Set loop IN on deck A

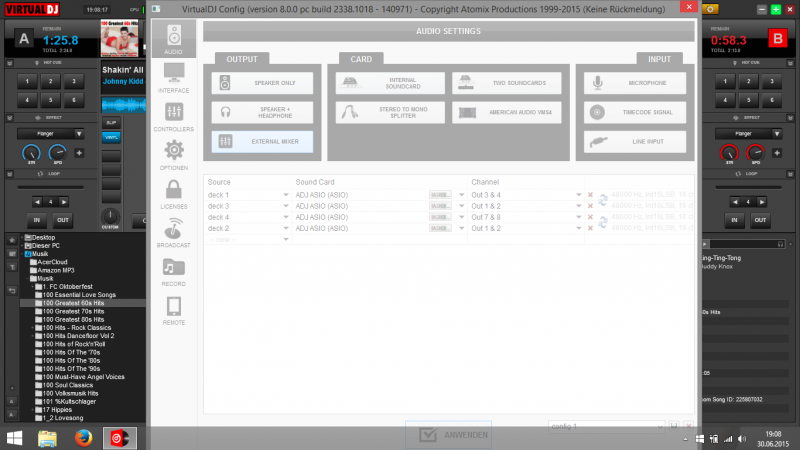tap(37, 220)
